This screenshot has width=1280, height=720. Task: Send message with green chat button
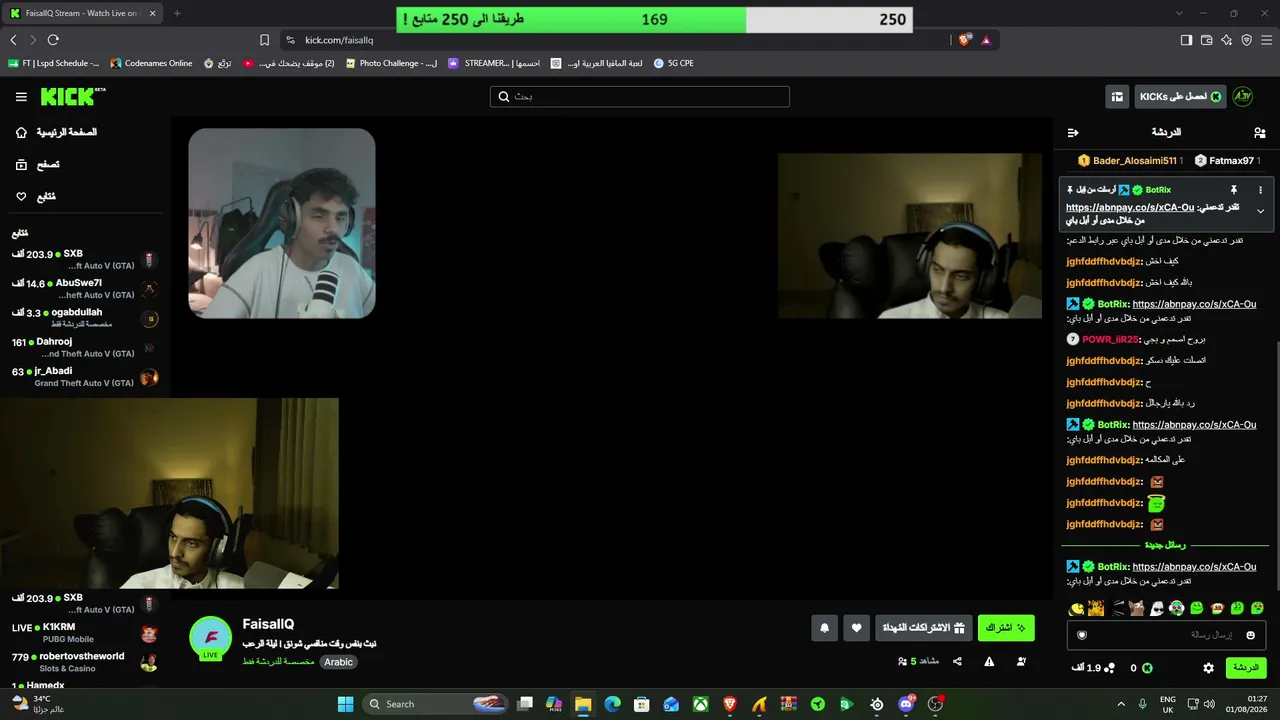pyautogui.click(x=1246, y=668)
